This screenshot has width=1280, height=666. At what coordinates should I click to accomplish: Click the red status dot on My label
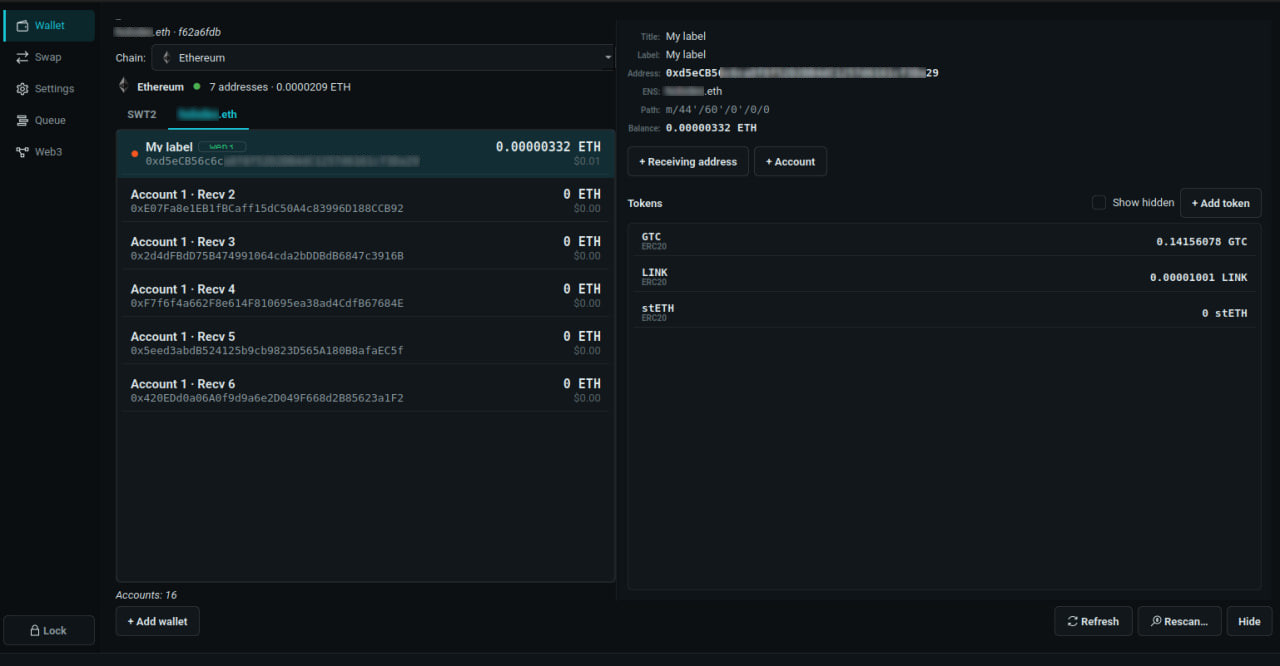(135, 154)
